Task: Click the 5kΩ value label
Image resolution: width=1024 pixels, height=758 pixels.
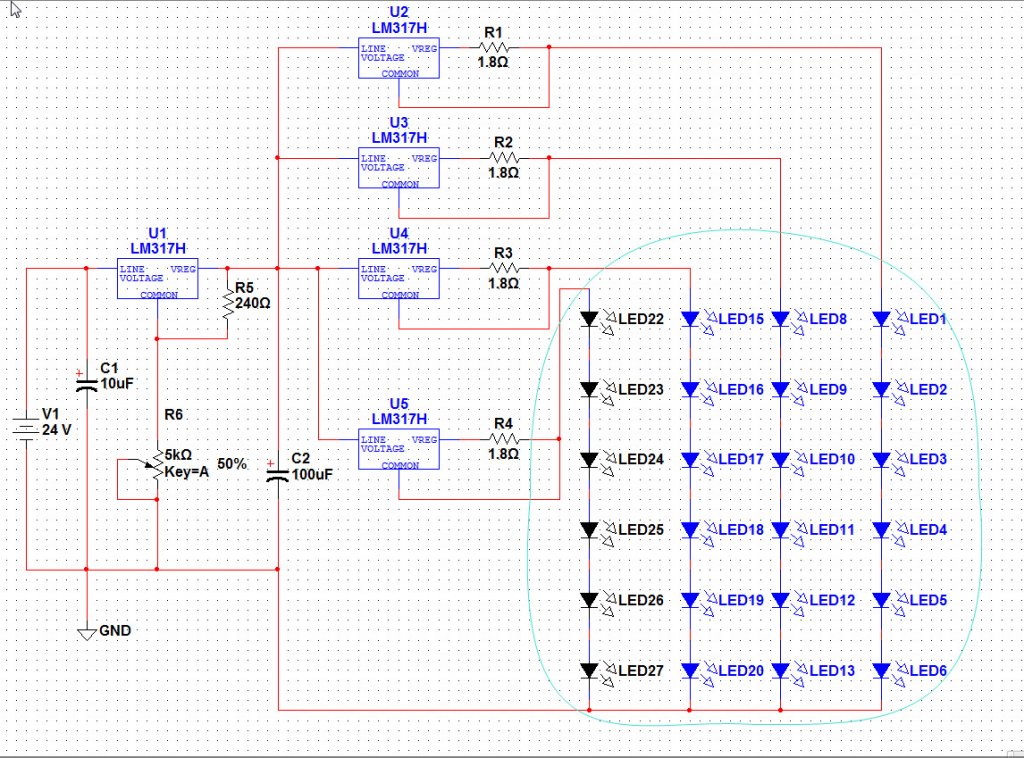Action: point(178,455)
